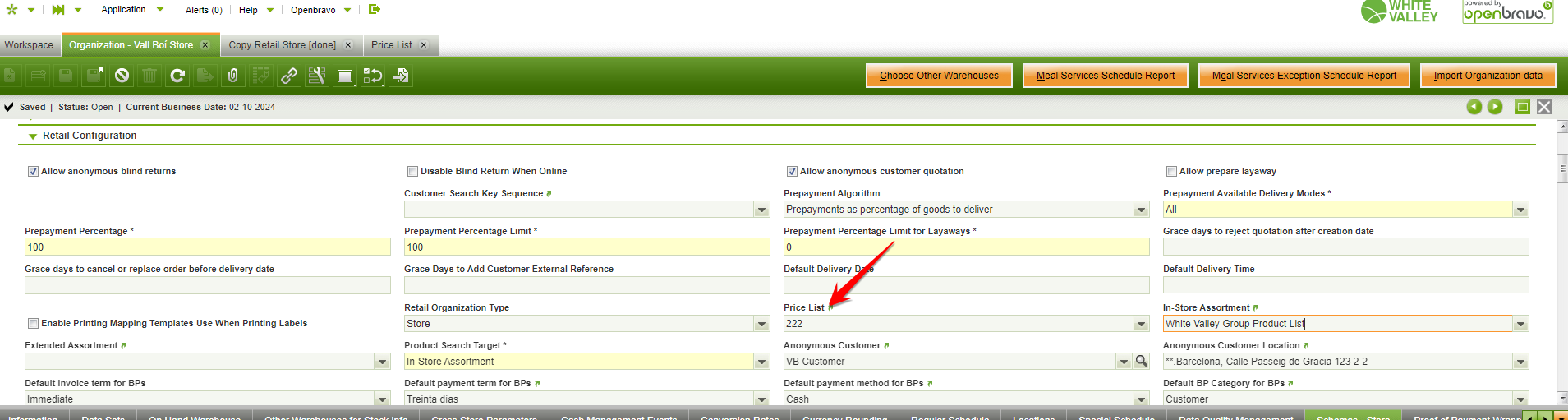
Task: Click Grace Days to Add Customer External Reference field
Action: point(587,285)
